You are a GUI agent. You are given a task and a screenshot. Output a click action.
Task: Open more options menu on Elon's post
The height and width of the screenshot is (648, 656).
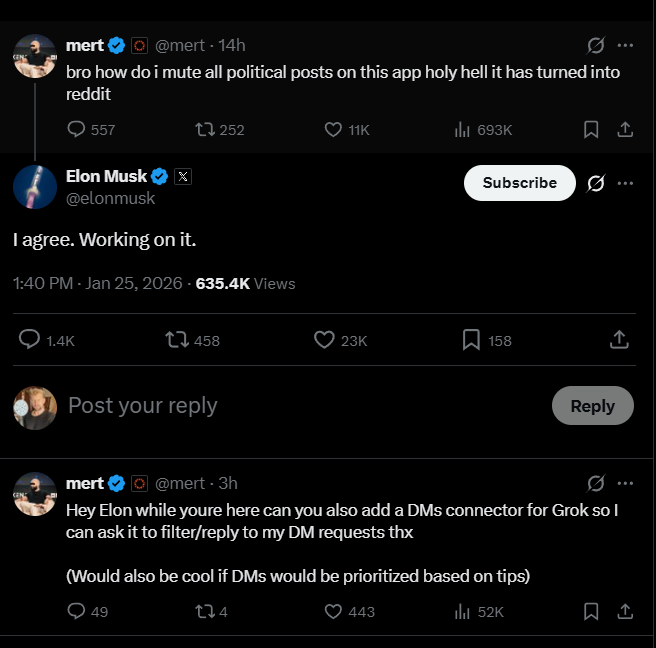625,183
